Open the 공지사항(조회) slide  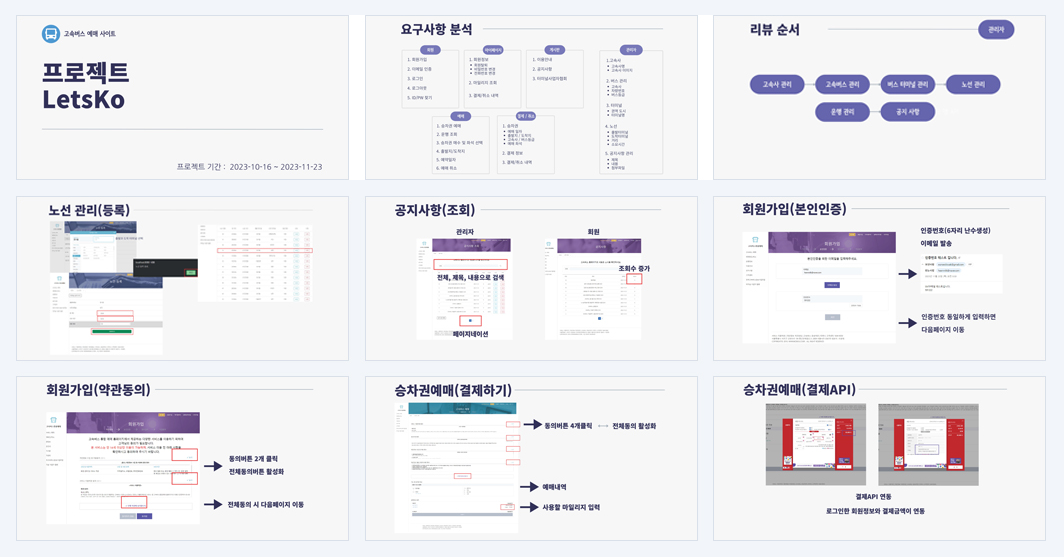(x=531, y=278)
